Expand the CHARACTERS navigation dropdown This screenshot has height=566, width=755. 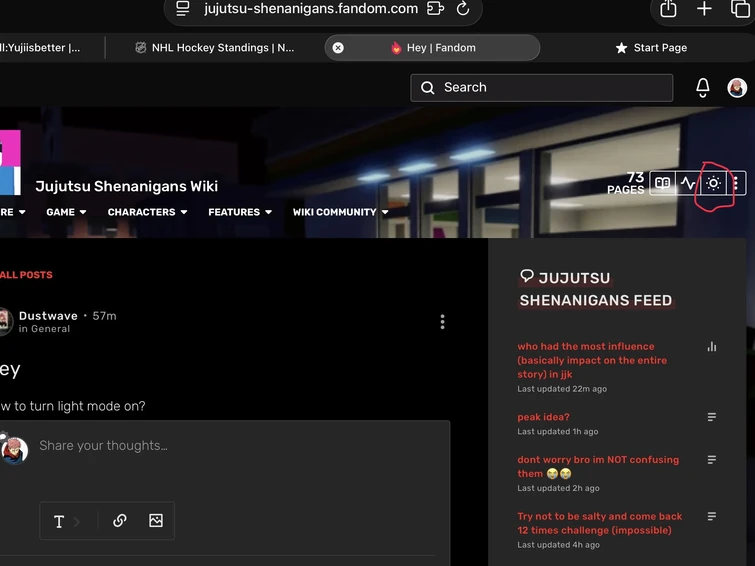pos(147,212)
